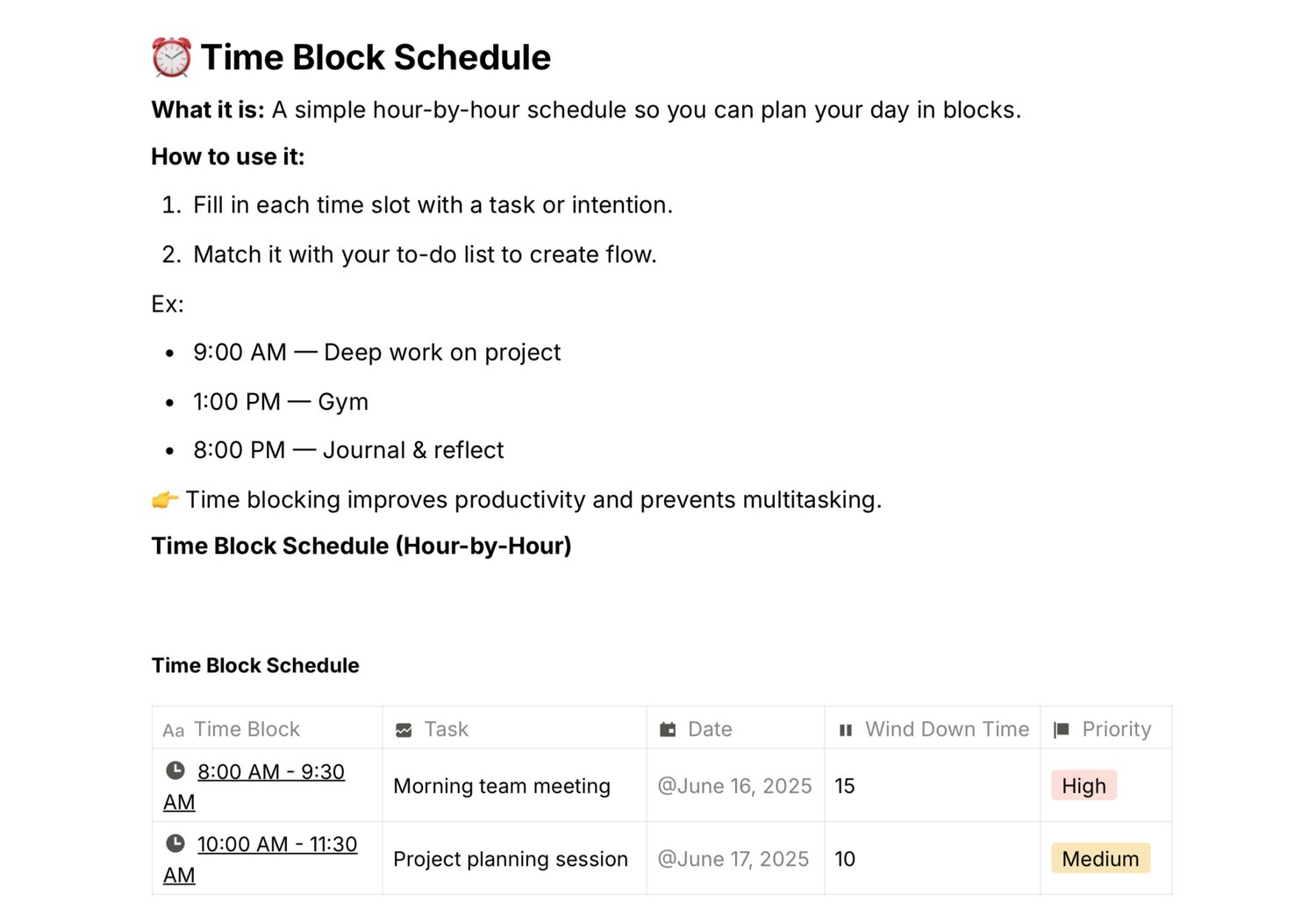
Task: Click the calendar icon in Date header
Action: [668, 730]
